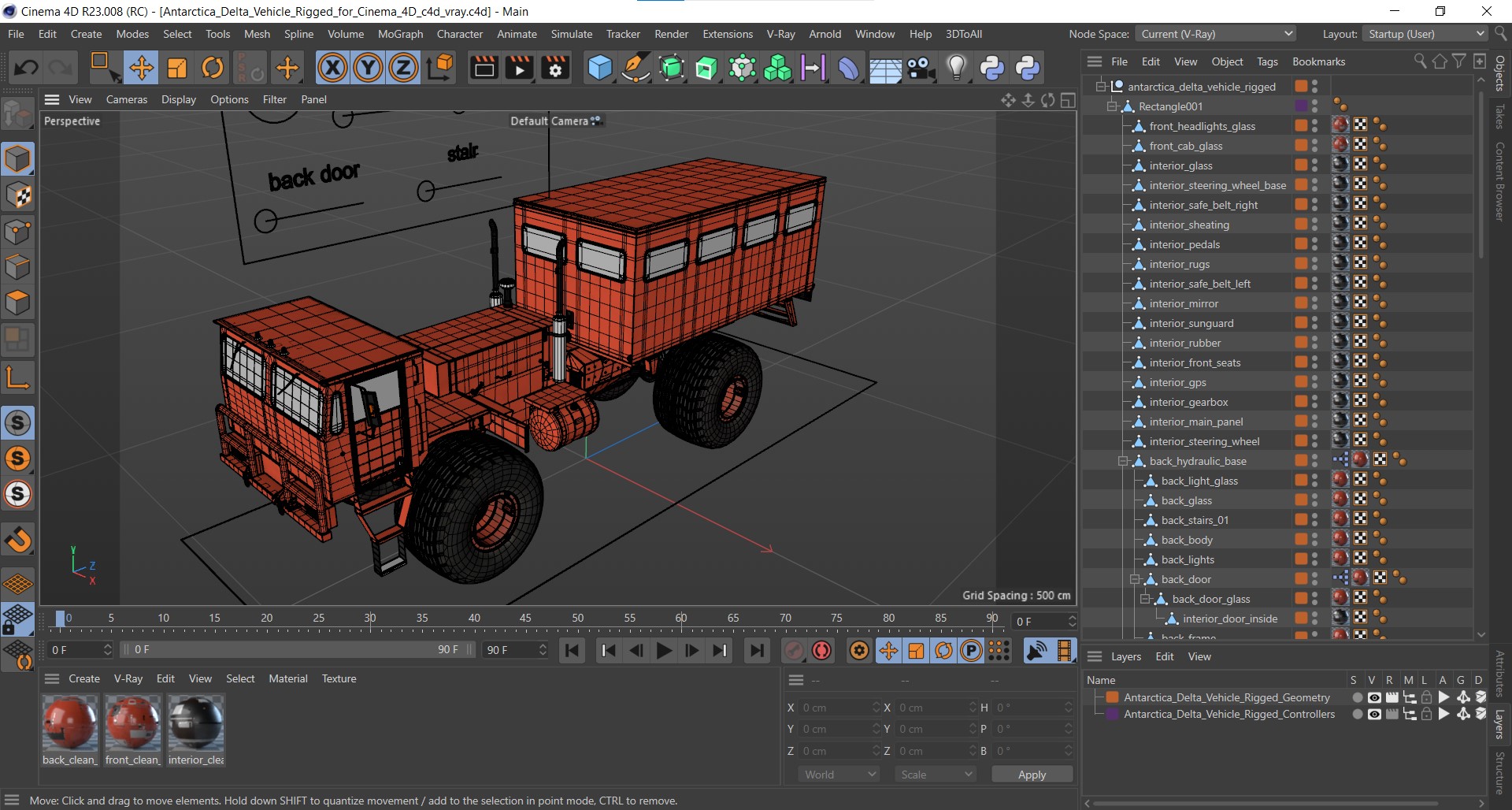Select Polygons mode in left sidebar
This screenshot has height=810, width=1512.
pos(17,303)
